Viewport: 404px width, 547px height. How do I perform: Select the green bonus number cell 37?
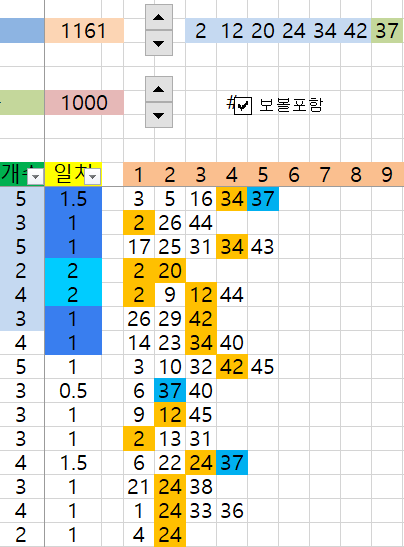click(387, 31)
